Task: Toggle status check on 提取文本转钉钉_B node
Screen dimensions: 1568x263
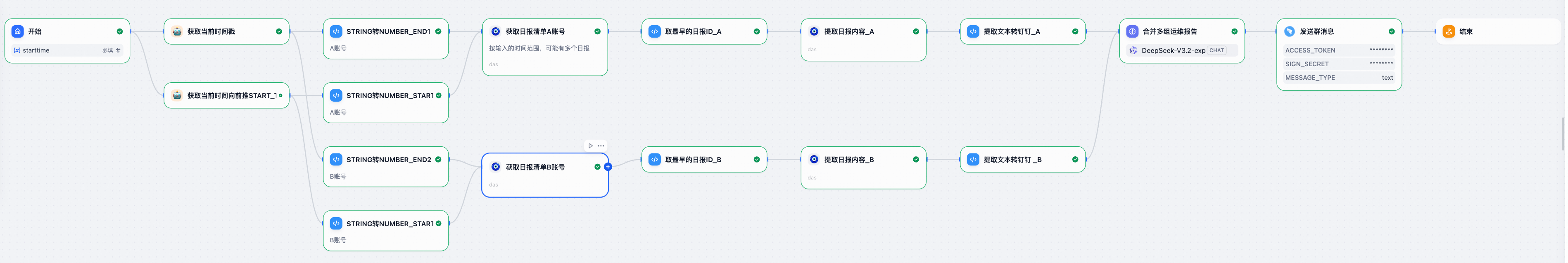Action: [1075, 160]
